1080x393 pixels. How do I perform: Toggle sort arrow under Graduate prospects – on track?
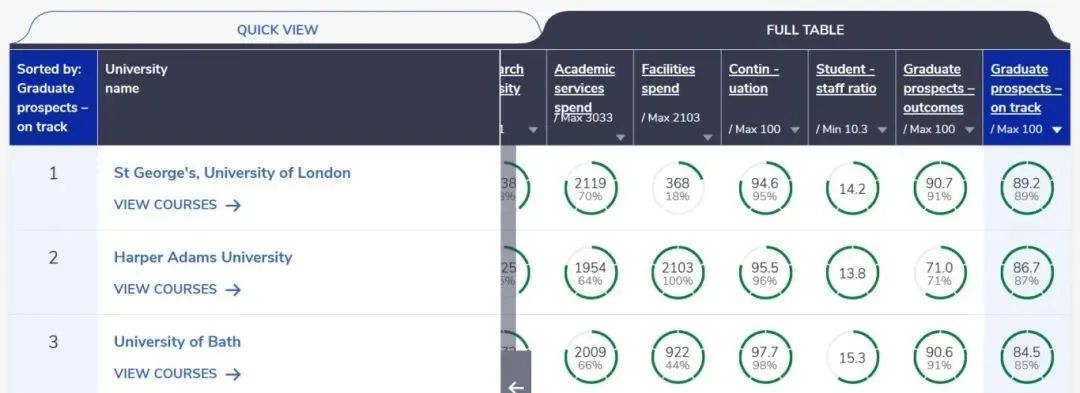click(1057, 129)
